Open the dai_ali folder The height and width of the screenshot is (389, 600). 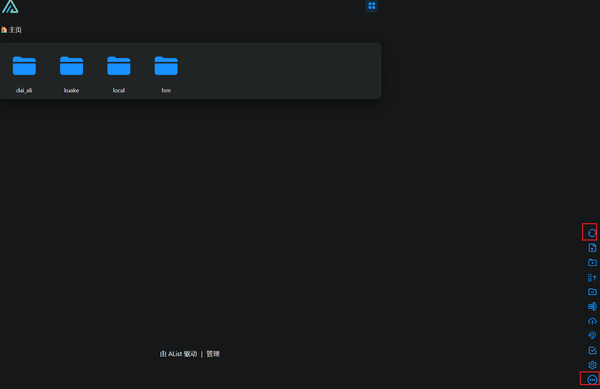24,73
